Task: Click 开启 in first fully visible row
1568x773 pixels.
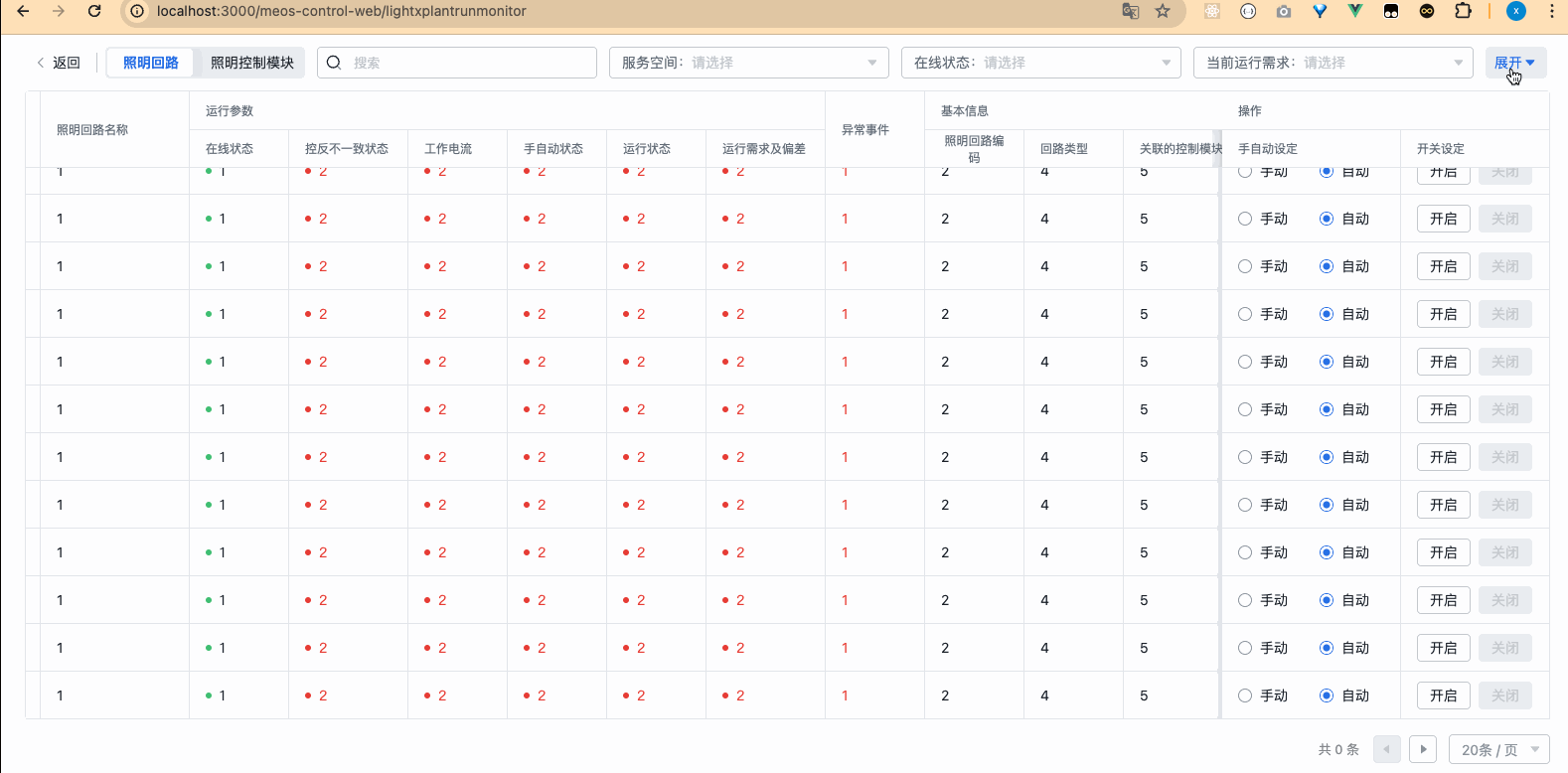Action: click(1444, 219)
